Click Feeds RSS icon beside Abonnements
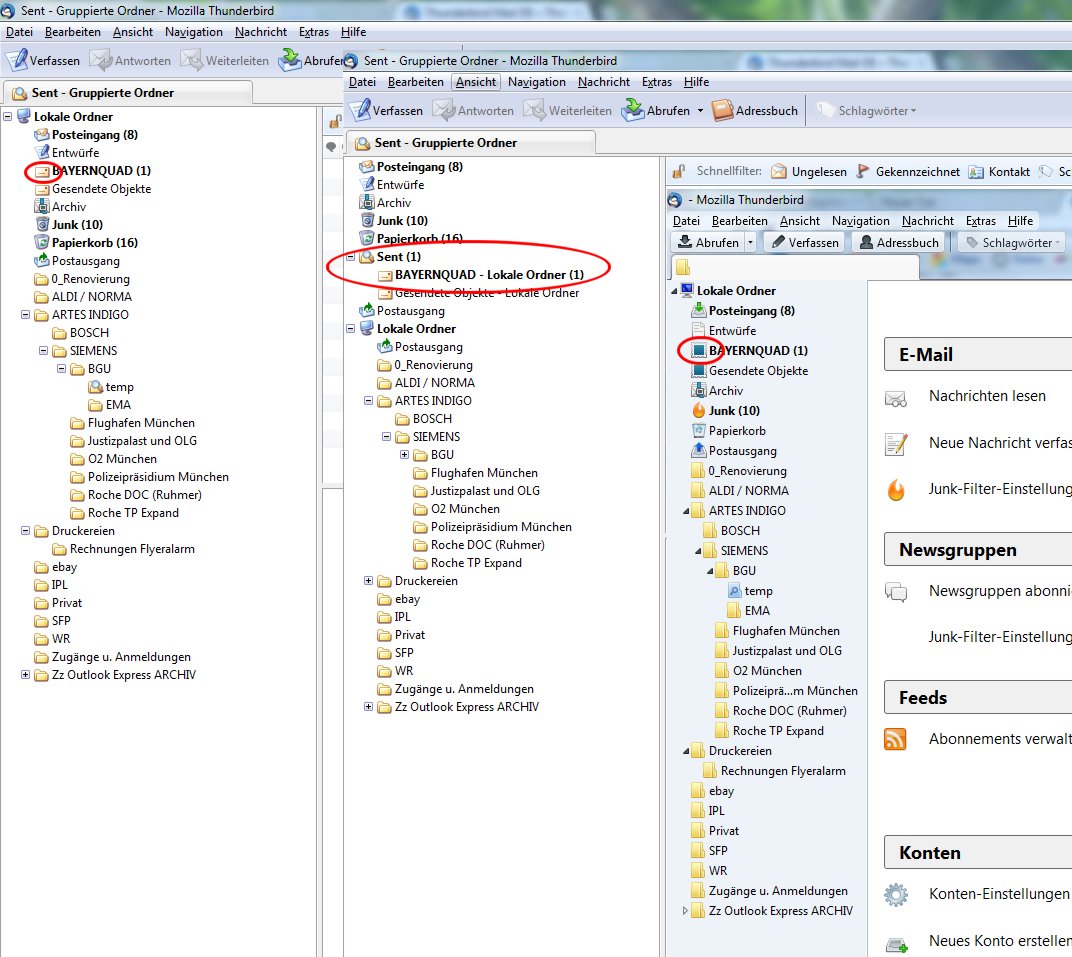Image resolution: width=1072 pixels, height=957 pixels. [895, 739]
